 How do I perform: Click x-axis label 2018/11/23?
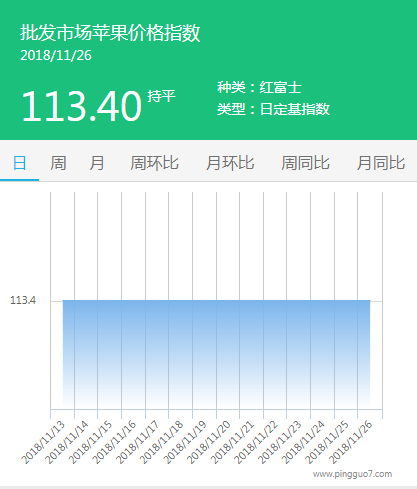(x=279, y=442)
